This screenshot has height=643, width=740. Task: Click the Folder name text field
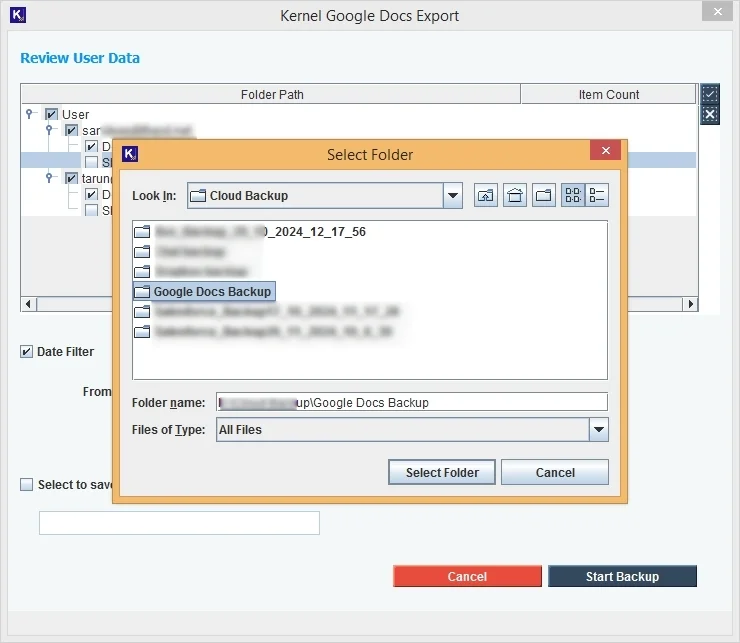(x=411, y=402)
